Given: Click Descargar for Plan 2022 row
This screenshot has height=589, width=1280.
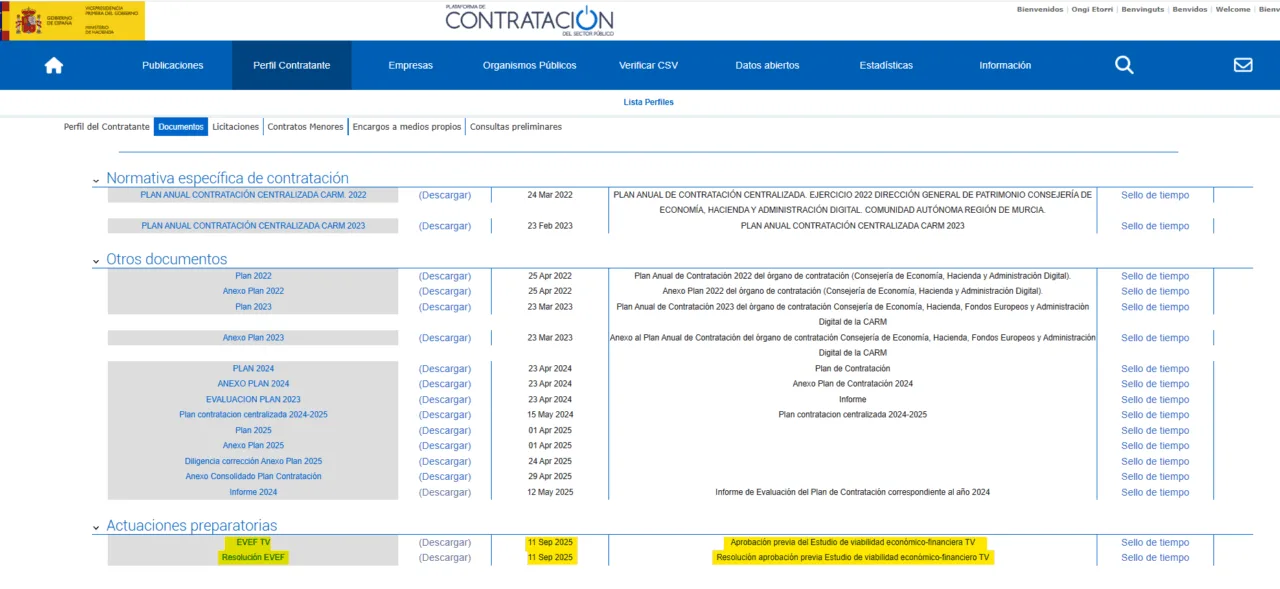Looking at the screenshot, I should [445, 276].
